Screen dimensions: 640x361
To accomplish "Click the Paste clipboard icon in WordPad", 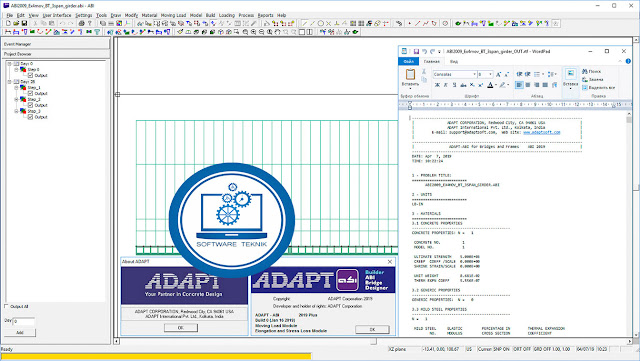I will [410, 74].
